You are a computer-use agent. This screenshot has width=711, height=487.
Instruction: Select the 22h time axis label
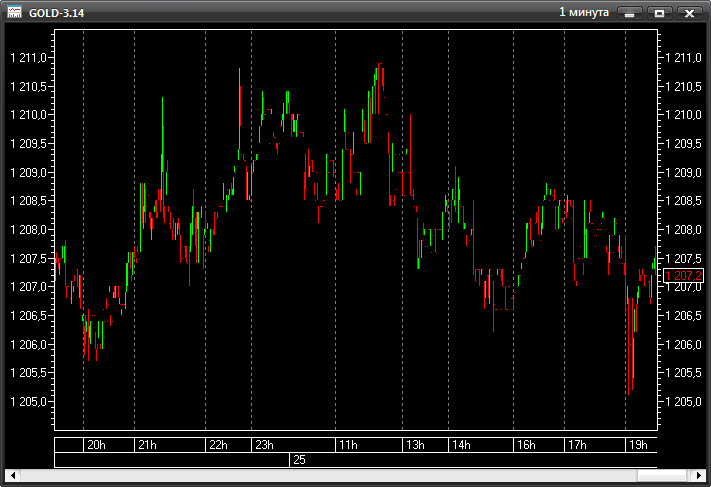click(x=218, y=445)
